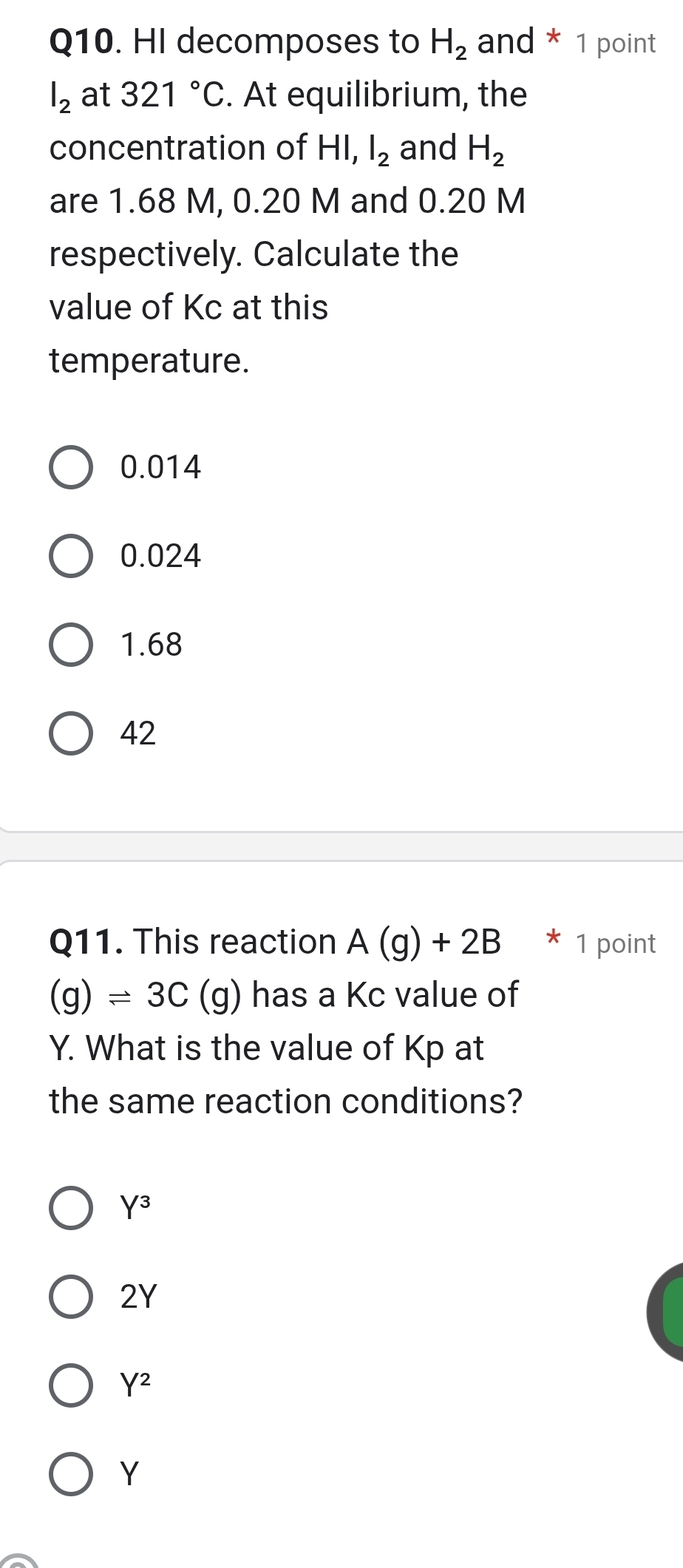Click the '1 point' label on Q11

[x=617, y=943]
